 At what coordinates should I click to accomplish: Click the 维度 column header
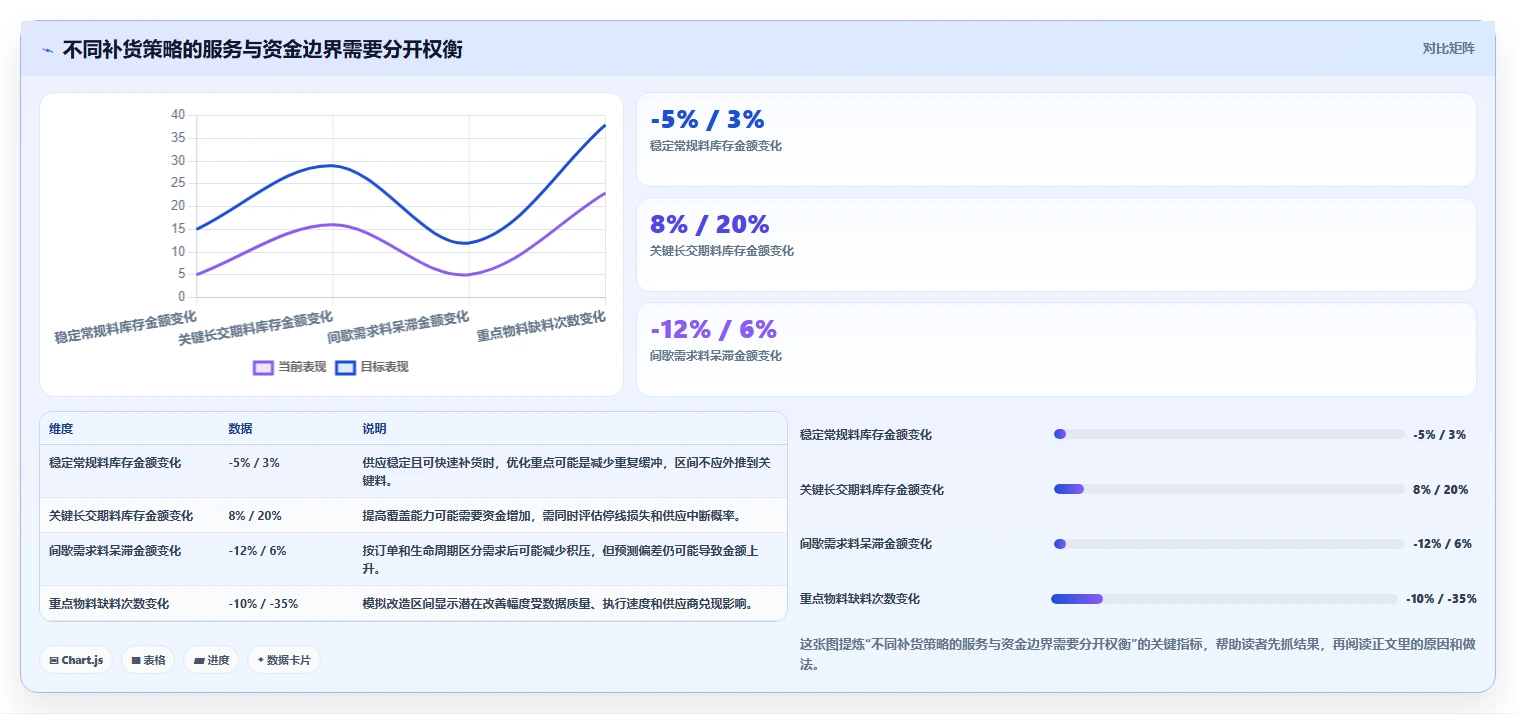[x=61, y=429]
